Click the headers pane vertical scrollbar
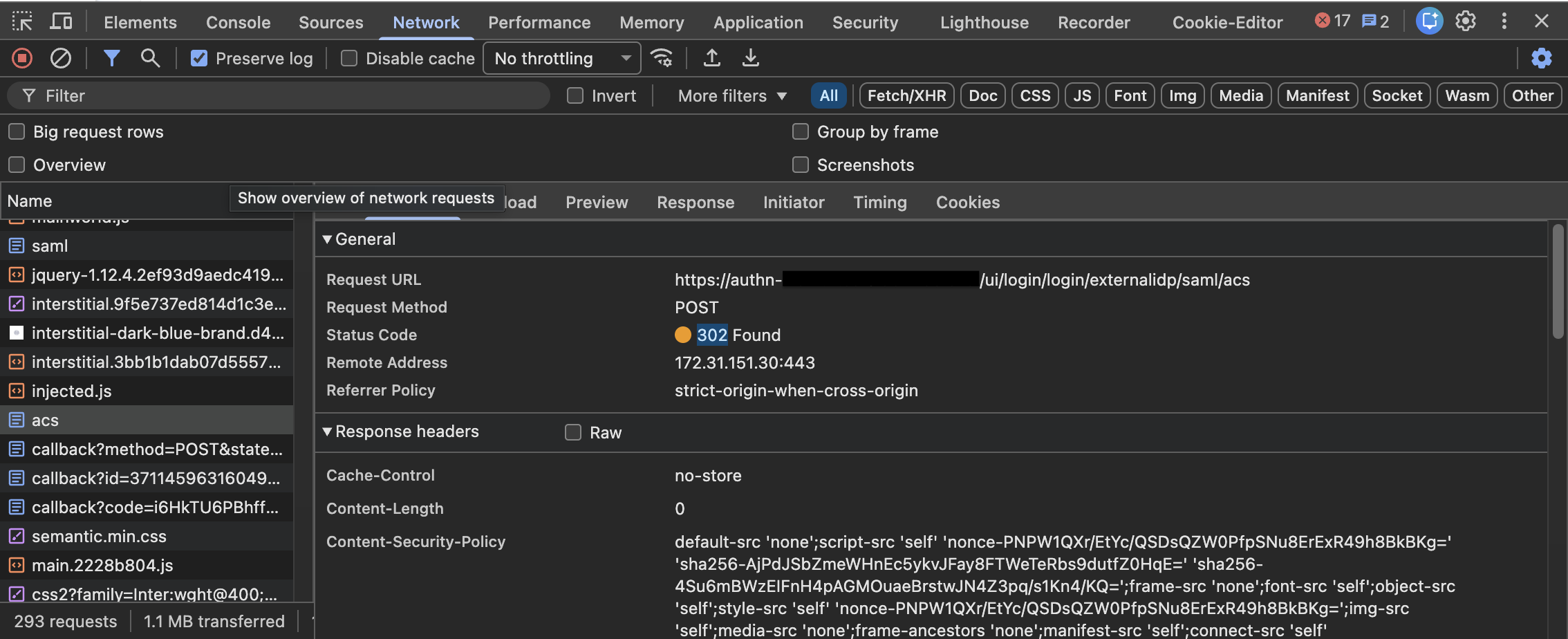 (x=1558, y=282)
